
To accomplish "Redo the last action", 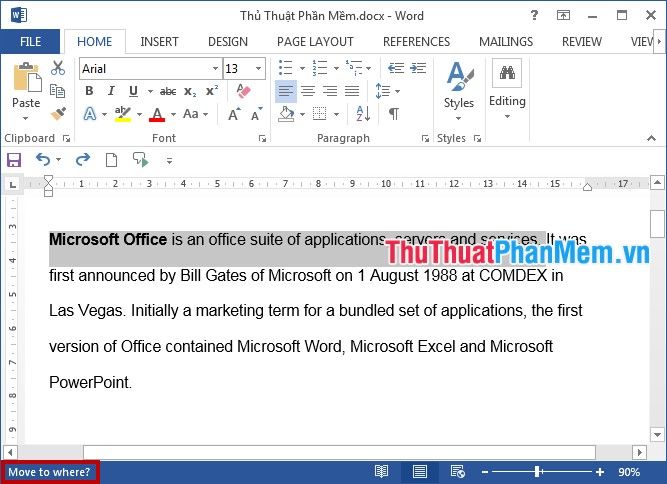I will click(83, 159).
